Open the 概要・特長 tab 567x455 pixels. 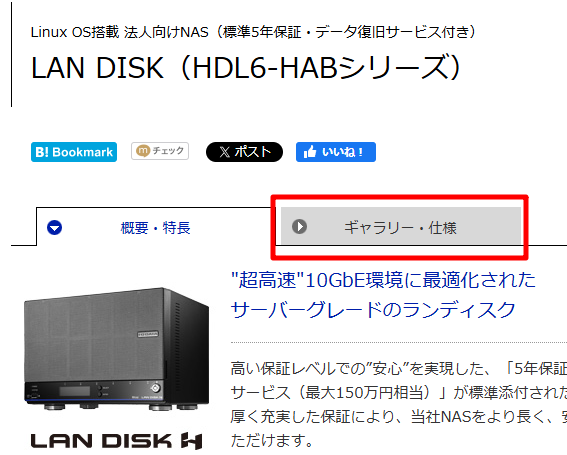155,228
